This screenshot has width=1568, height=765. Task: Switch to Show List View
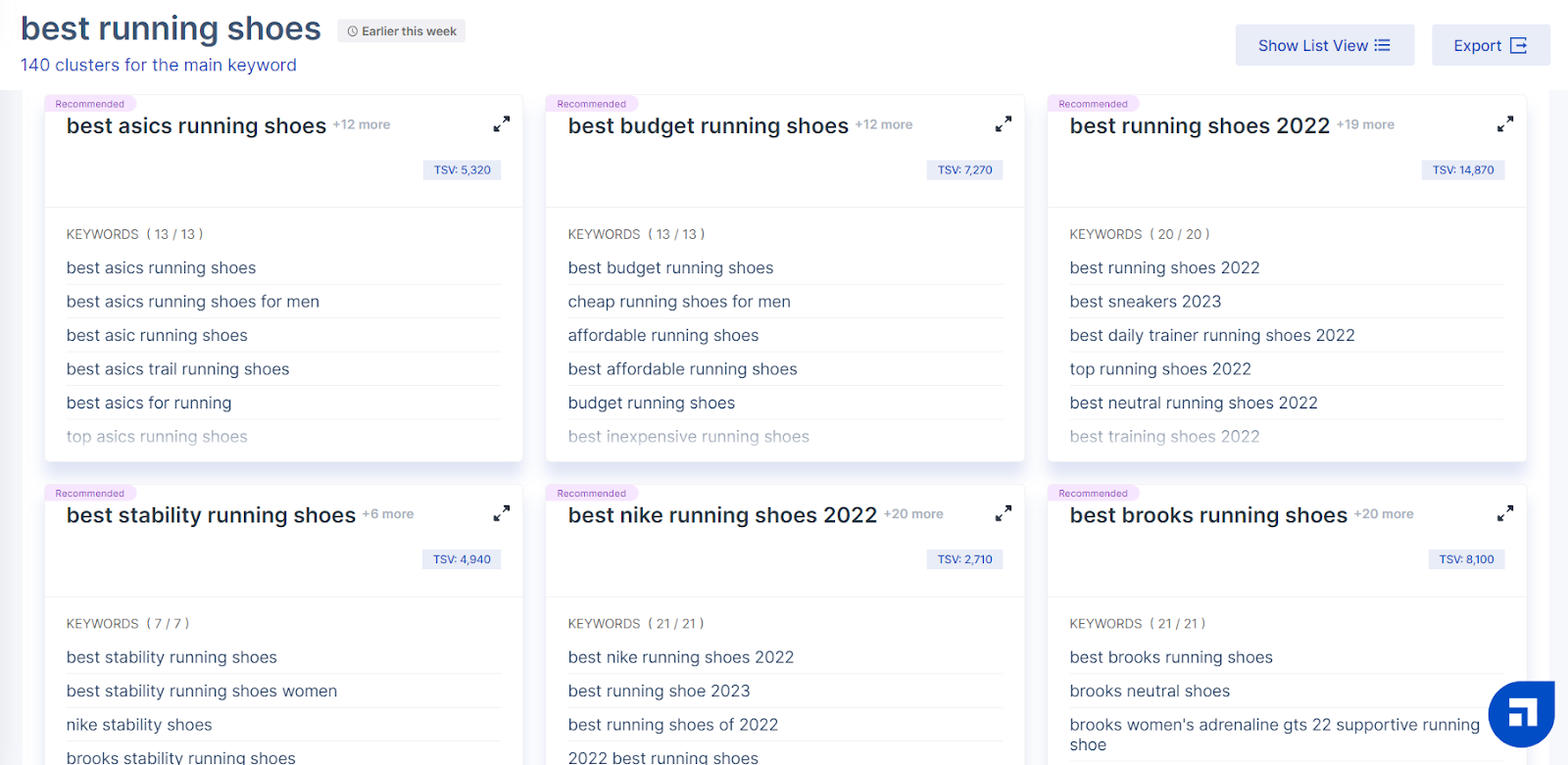click(x=1324, y=46)
